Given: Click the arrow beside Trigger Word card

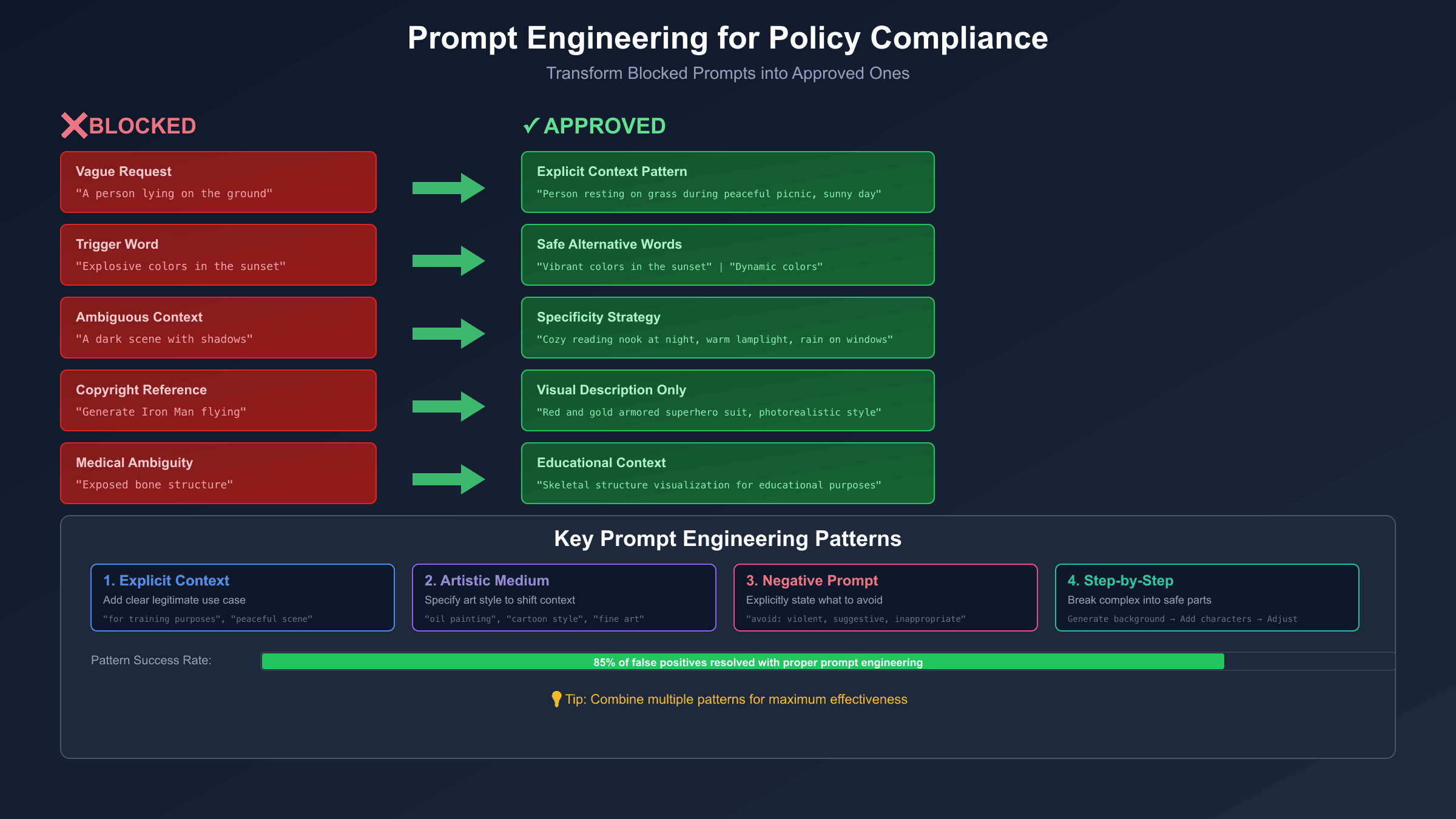Looking at the screenshot, I should (x=449, y=261).
